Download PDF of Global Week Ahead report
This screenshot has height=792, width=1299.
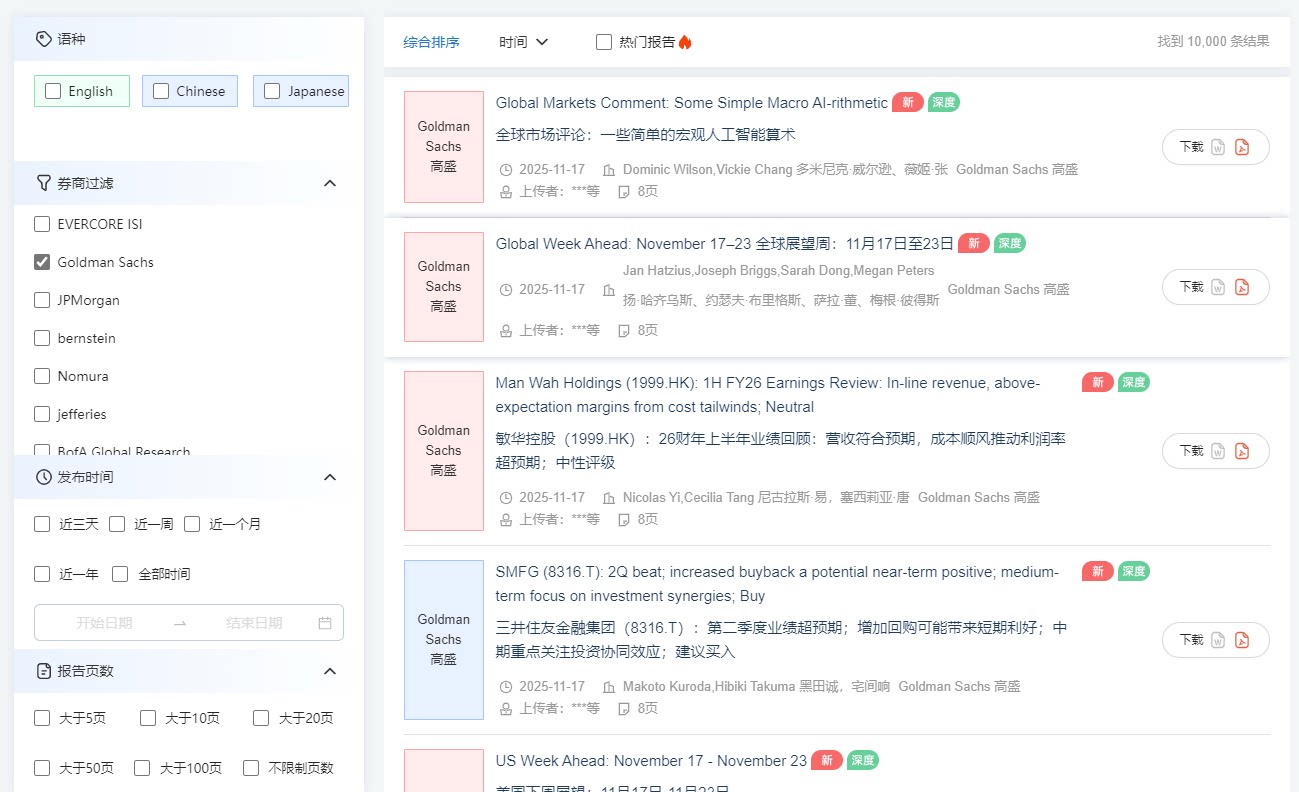pyautogui.click(x=1242, y=287)
